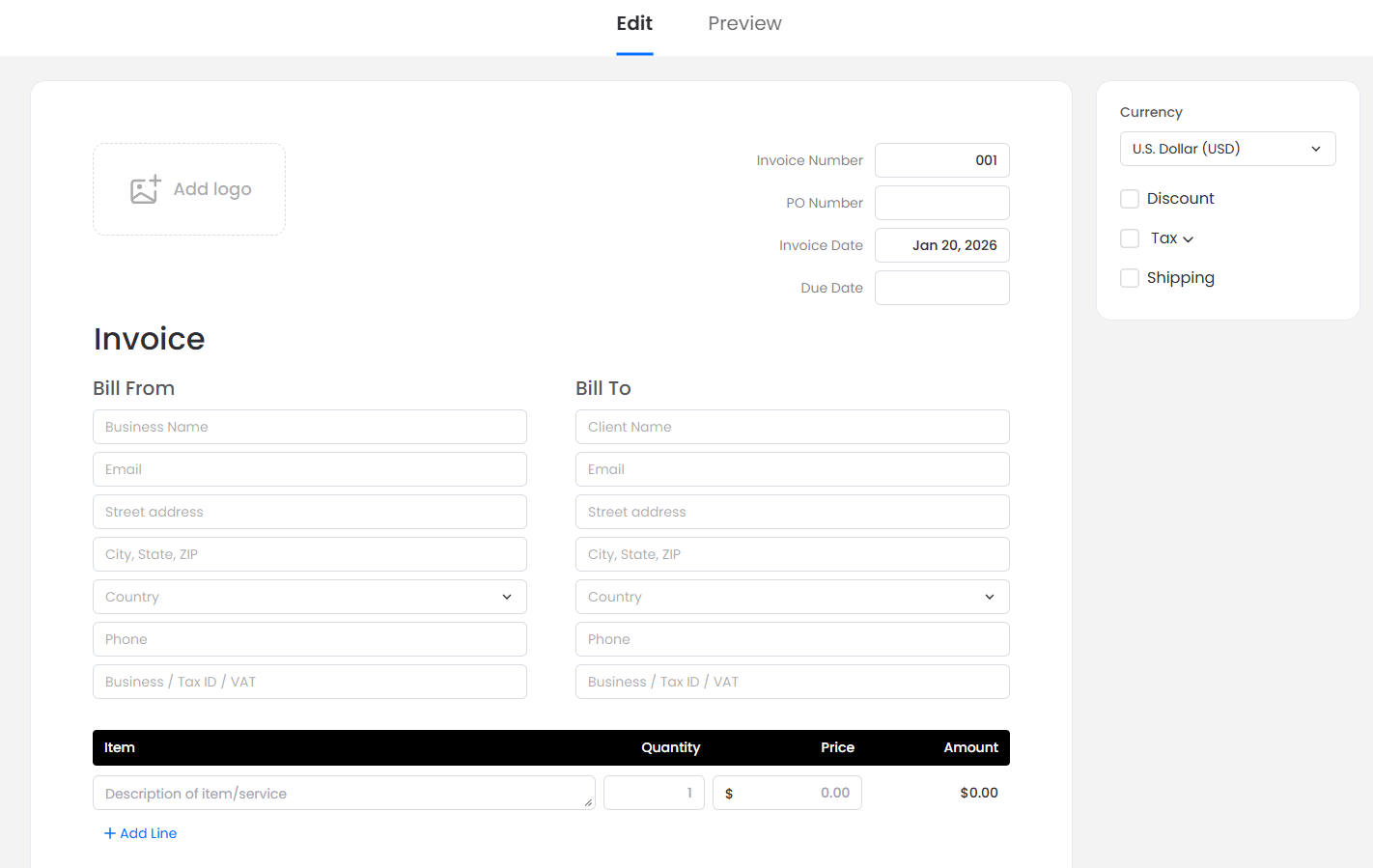
Task: Click the Add logo image icon
Action: click(x=145, y=189)
